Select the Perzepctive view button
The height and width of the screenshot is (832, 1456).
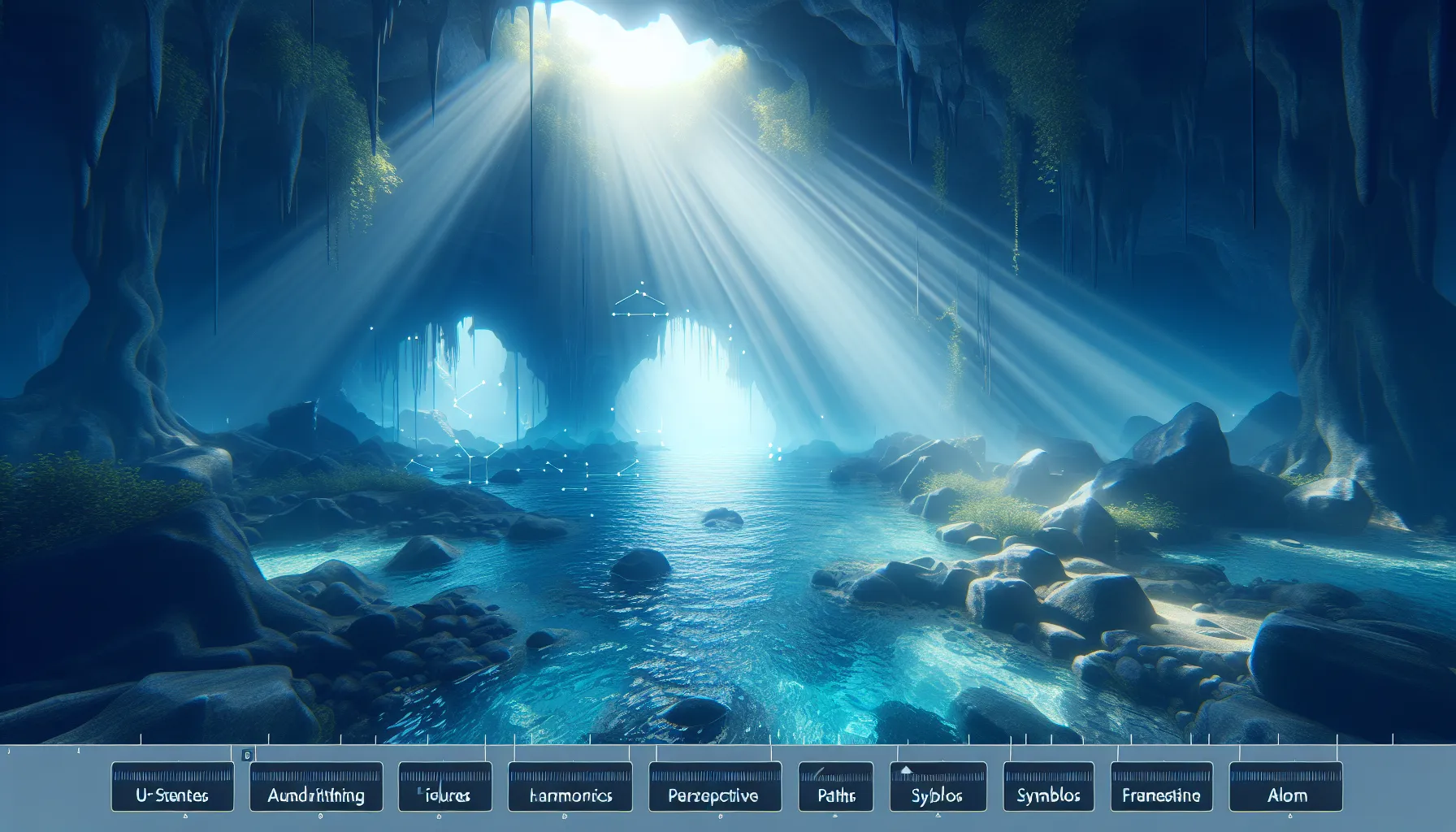pyautogui.click(x=715, y=786)
